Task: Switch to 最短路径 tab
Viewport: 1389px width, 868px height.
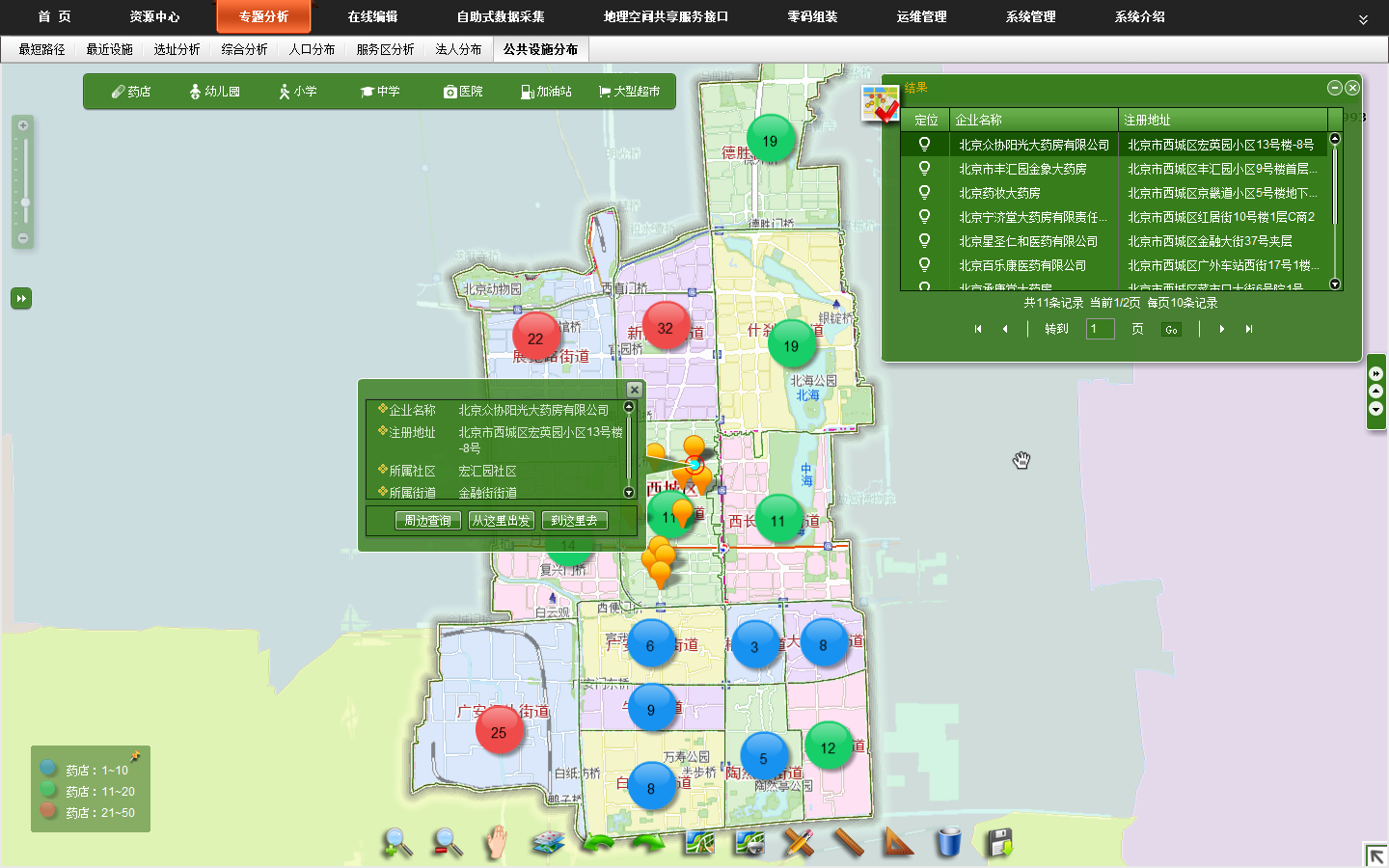Action: (41, 49)
